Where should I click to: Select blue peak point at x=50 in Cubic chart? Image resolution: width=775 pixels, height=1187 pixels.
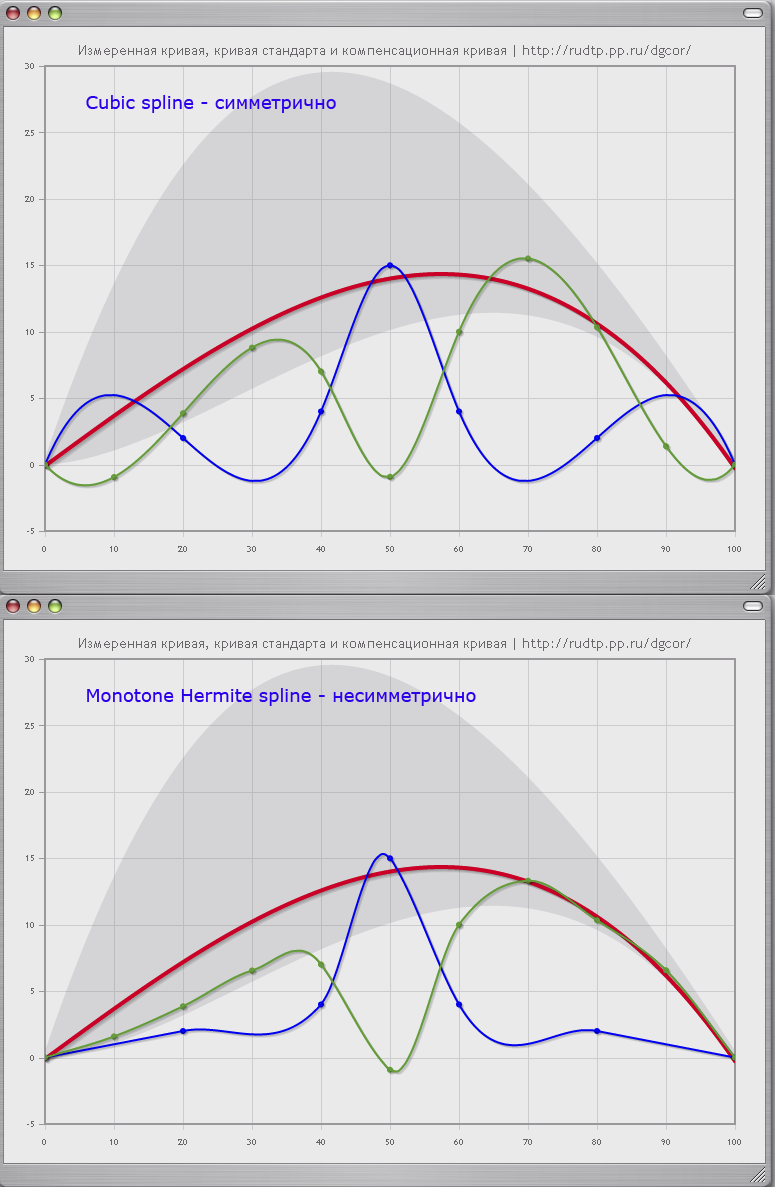[390, 265]
